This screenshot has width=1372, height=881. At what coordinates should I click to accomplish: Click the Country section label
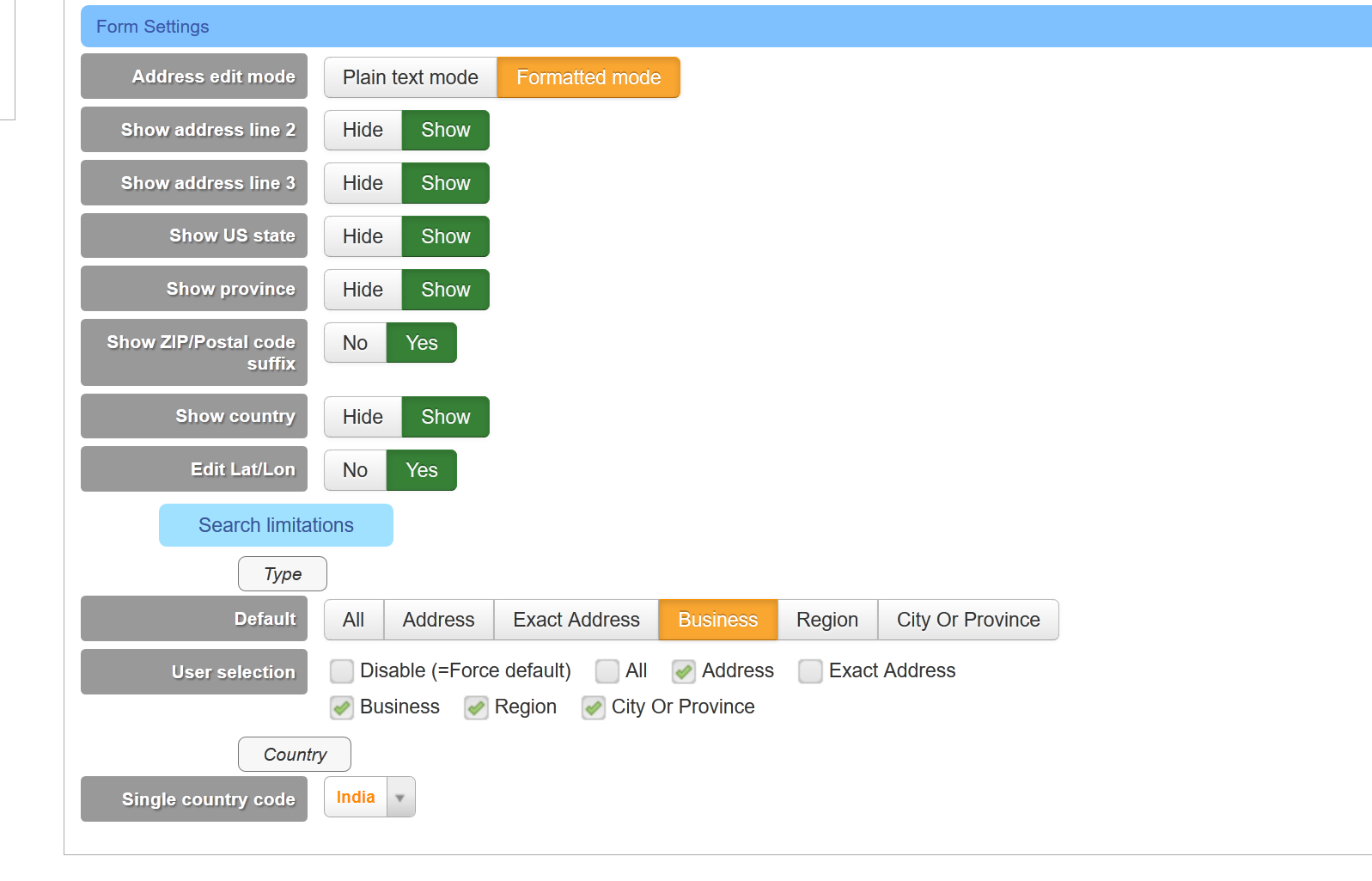pos(295,755)
